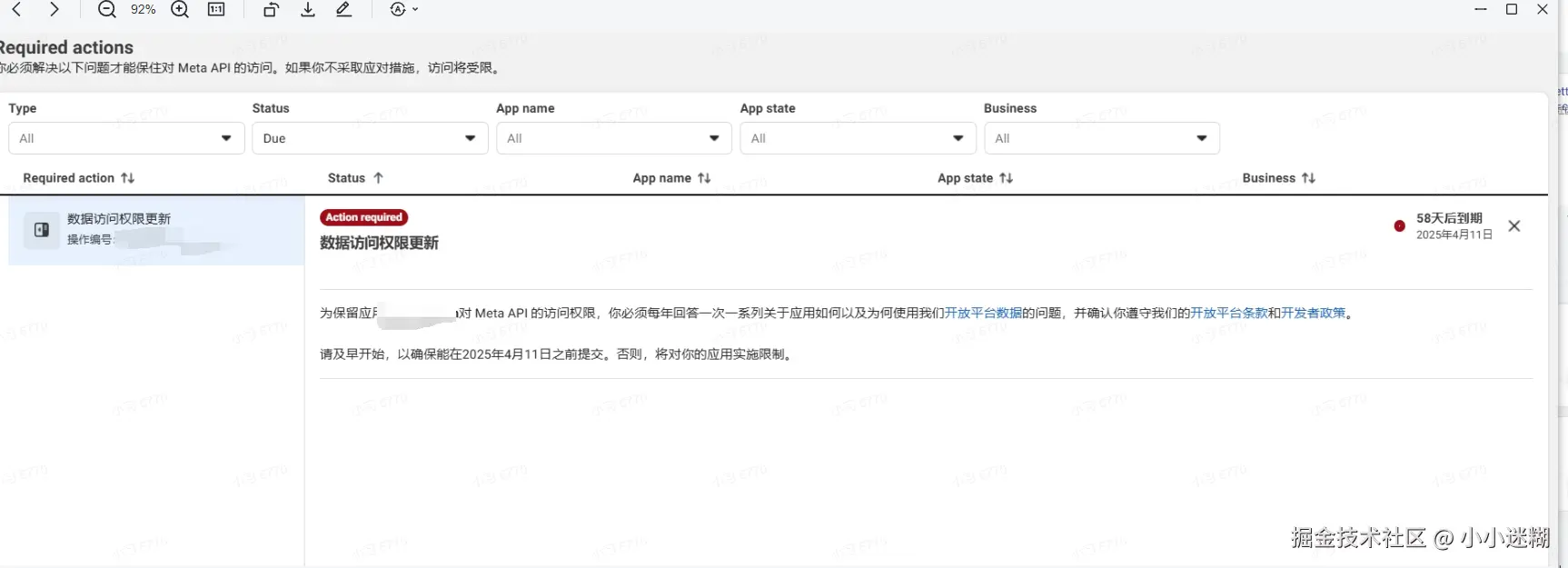Open the edit pencil tool
This screenshot has height=568, width=1568.
click(343, 9)
